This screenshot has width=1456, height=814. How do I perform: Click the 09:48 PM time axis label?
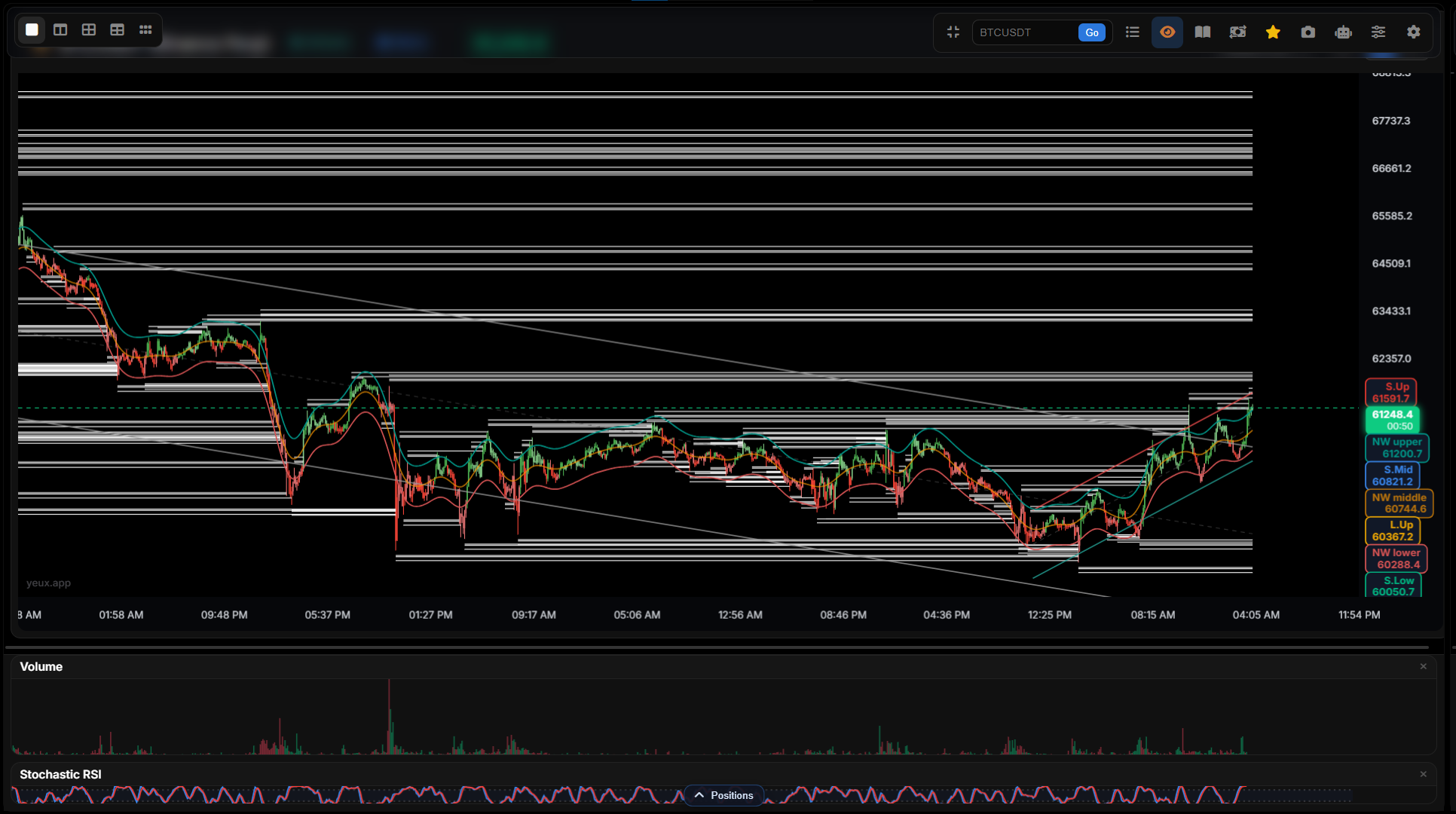225,615
